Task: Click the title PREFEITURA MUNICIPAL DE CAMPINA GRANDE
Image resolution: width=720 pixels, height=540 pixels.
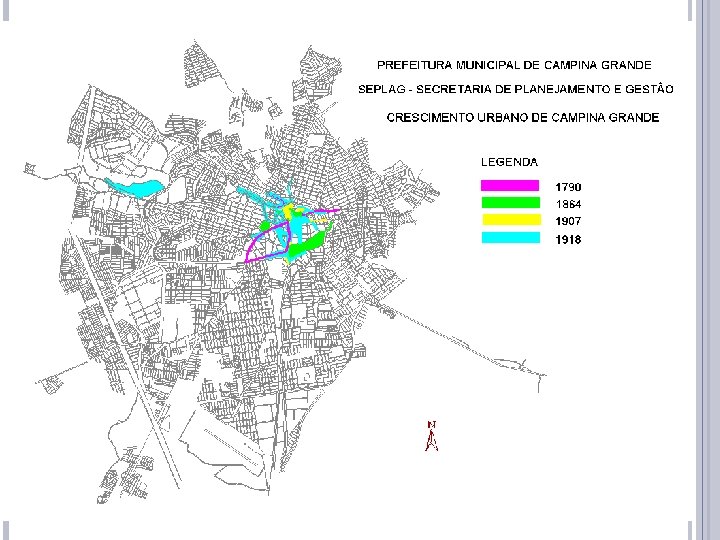Action: point(514,65)
